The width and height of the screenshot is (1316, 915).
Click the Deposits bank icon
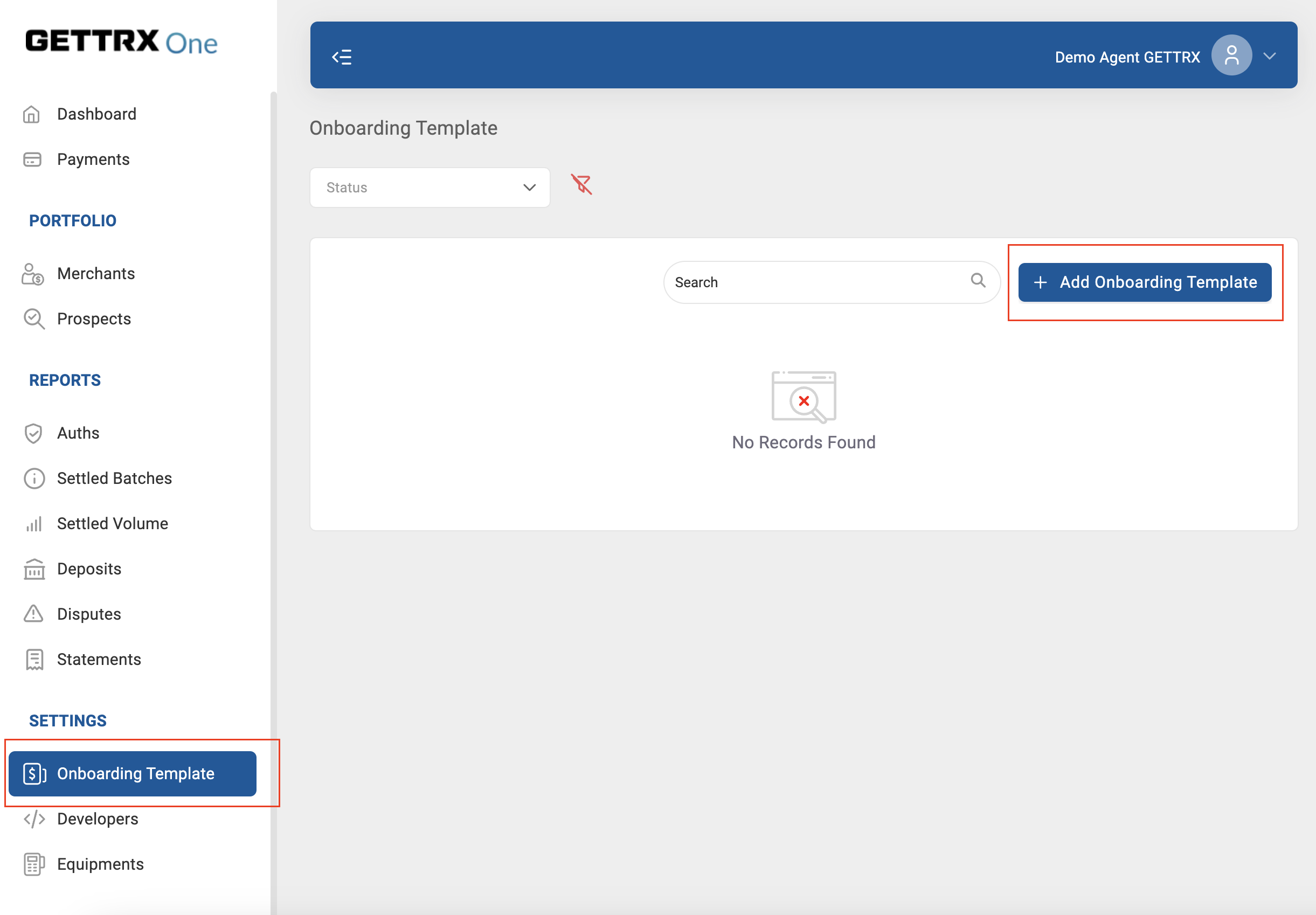click(x=34, y=569)
